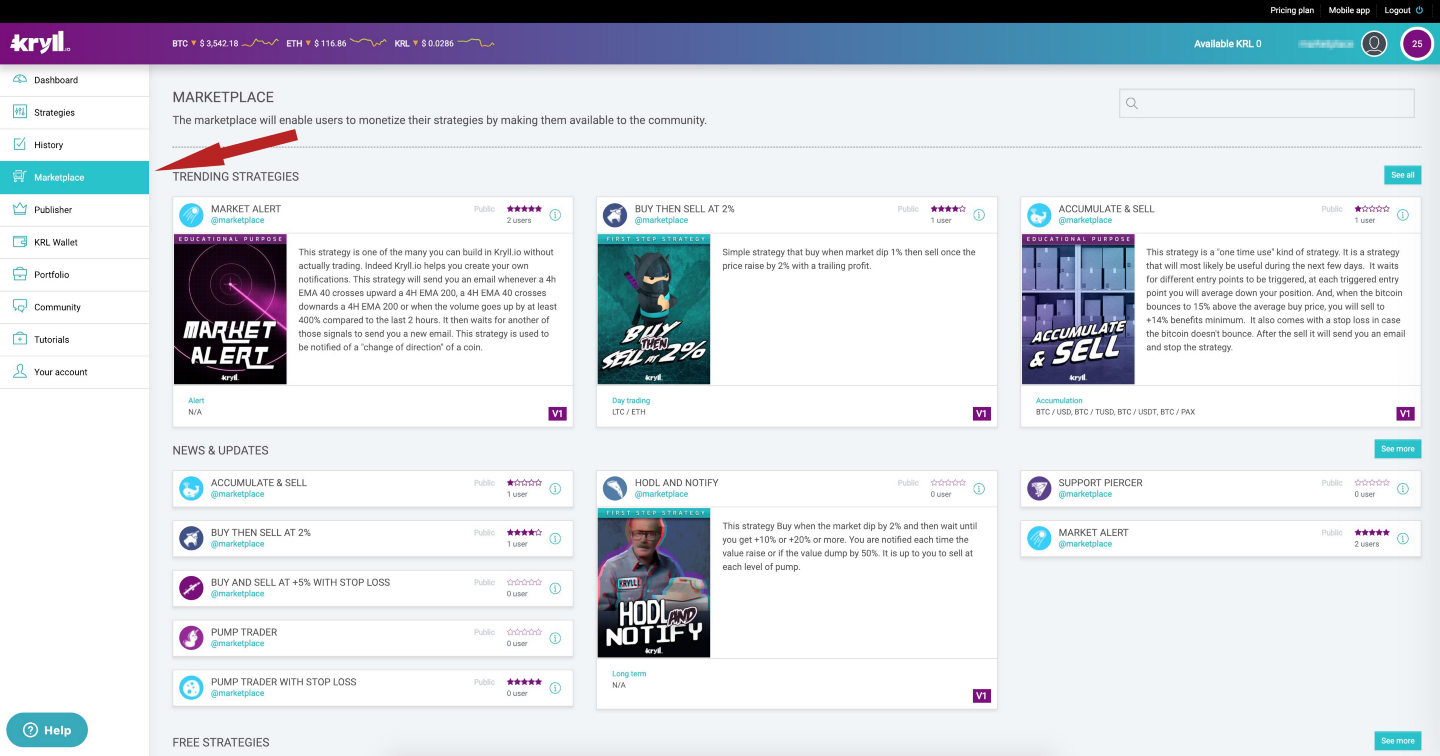Click the ETH price ticker

(336, 44)
